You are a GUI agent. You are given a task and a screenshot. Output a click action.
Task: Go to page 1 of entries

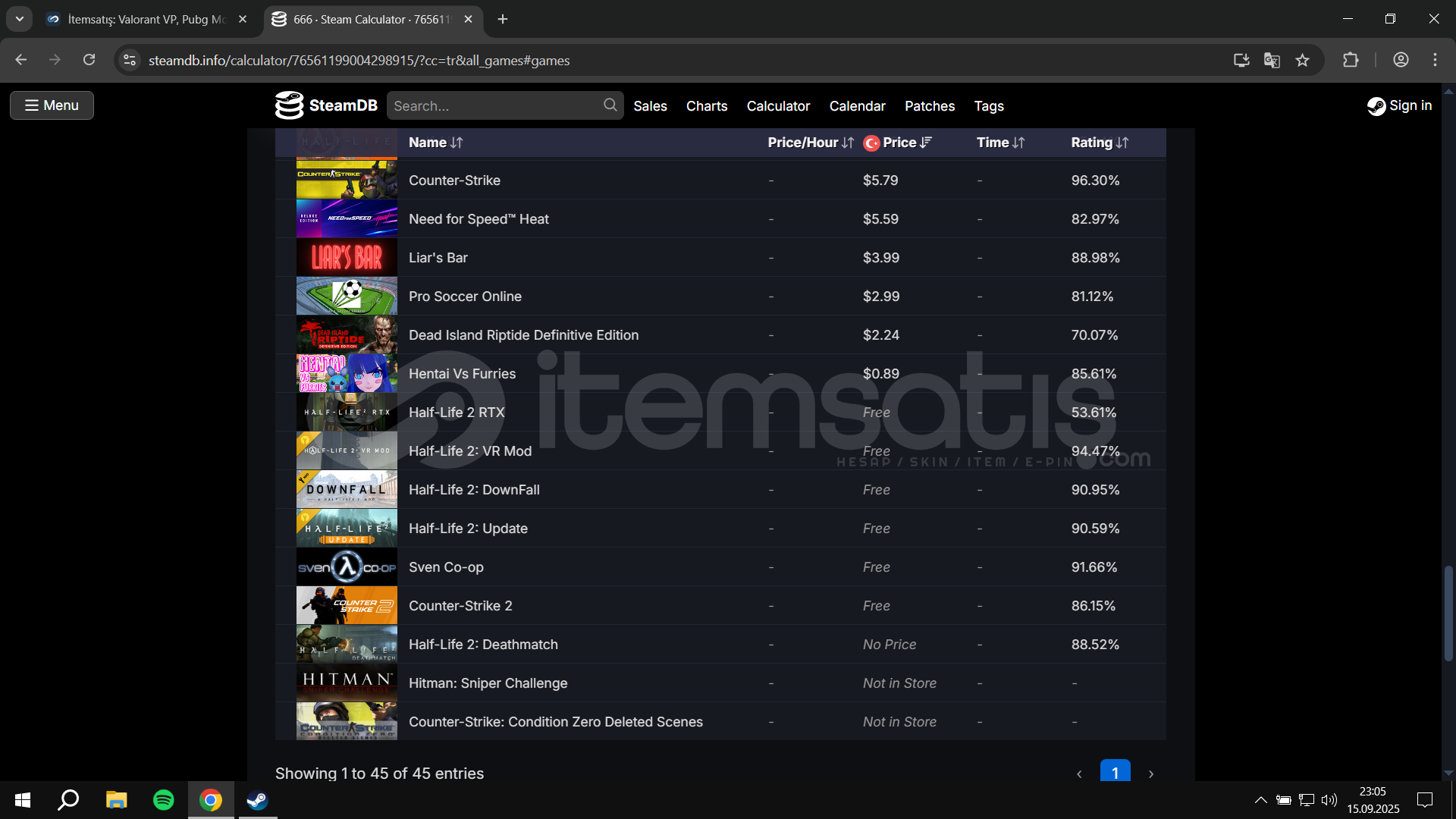(x=1115, y=772)
